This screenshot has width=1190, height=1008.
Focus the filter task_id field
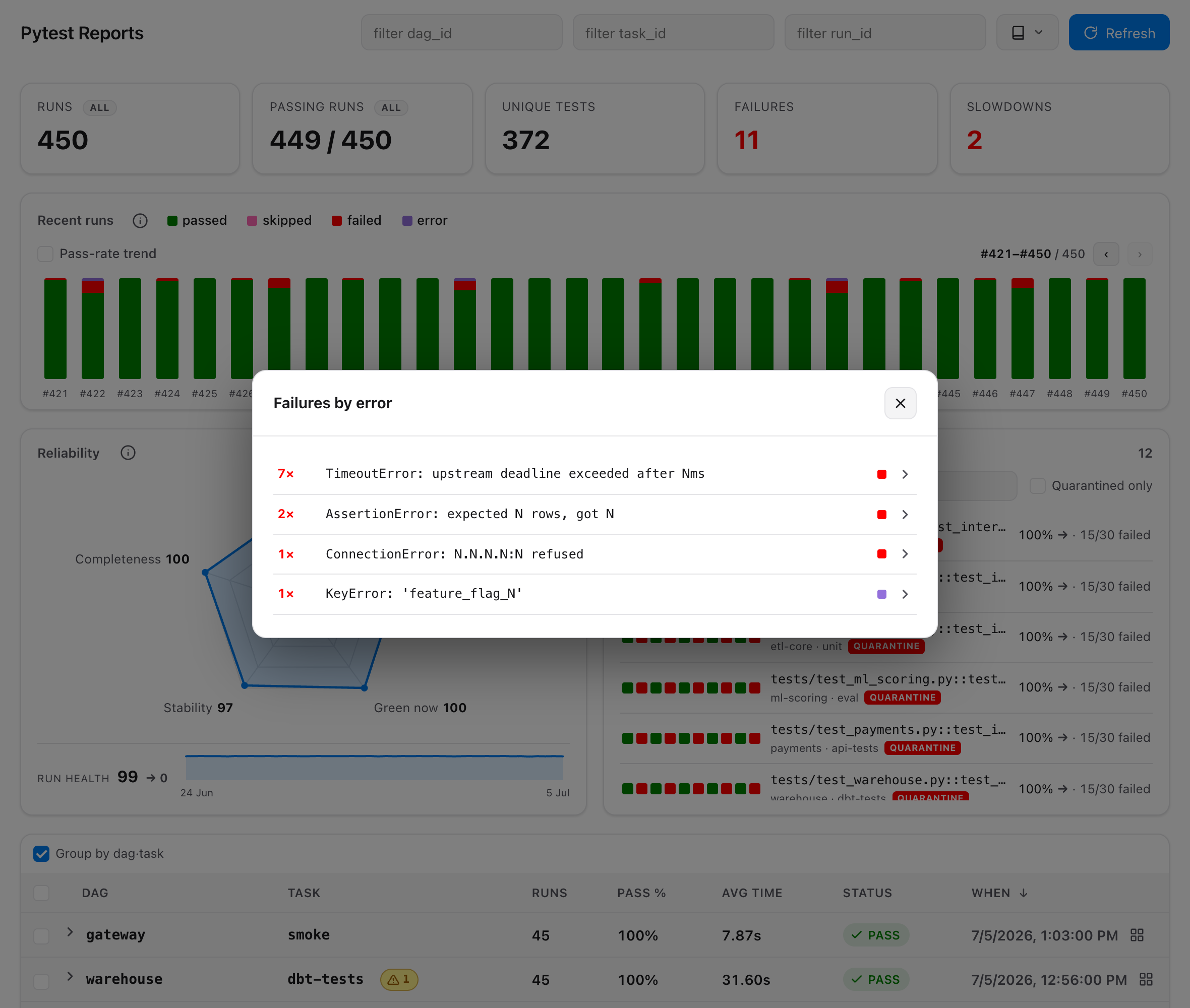[673, 33]
